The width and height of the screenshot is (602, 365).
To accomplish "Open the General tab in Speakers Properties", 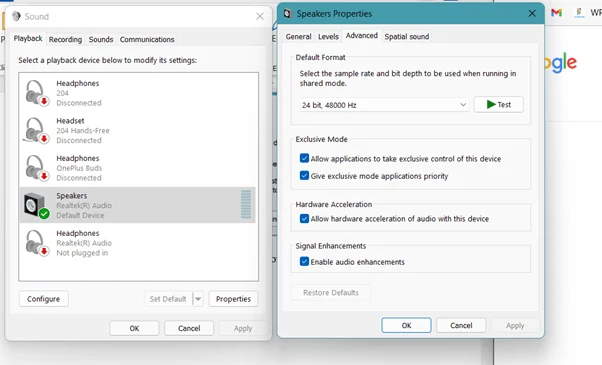I will pos(298,36).
